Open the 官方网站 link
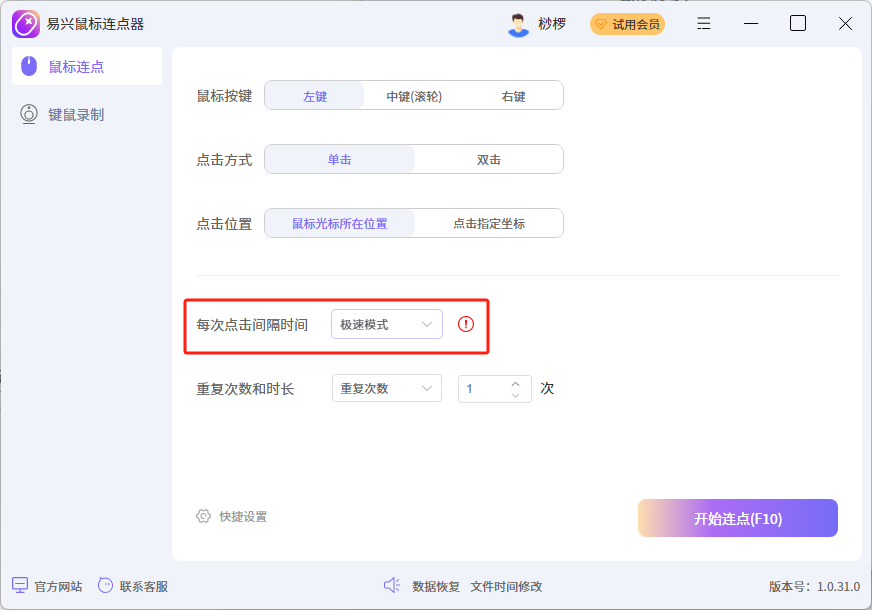This screenshot has height=610, width=872. coord(58,586)
